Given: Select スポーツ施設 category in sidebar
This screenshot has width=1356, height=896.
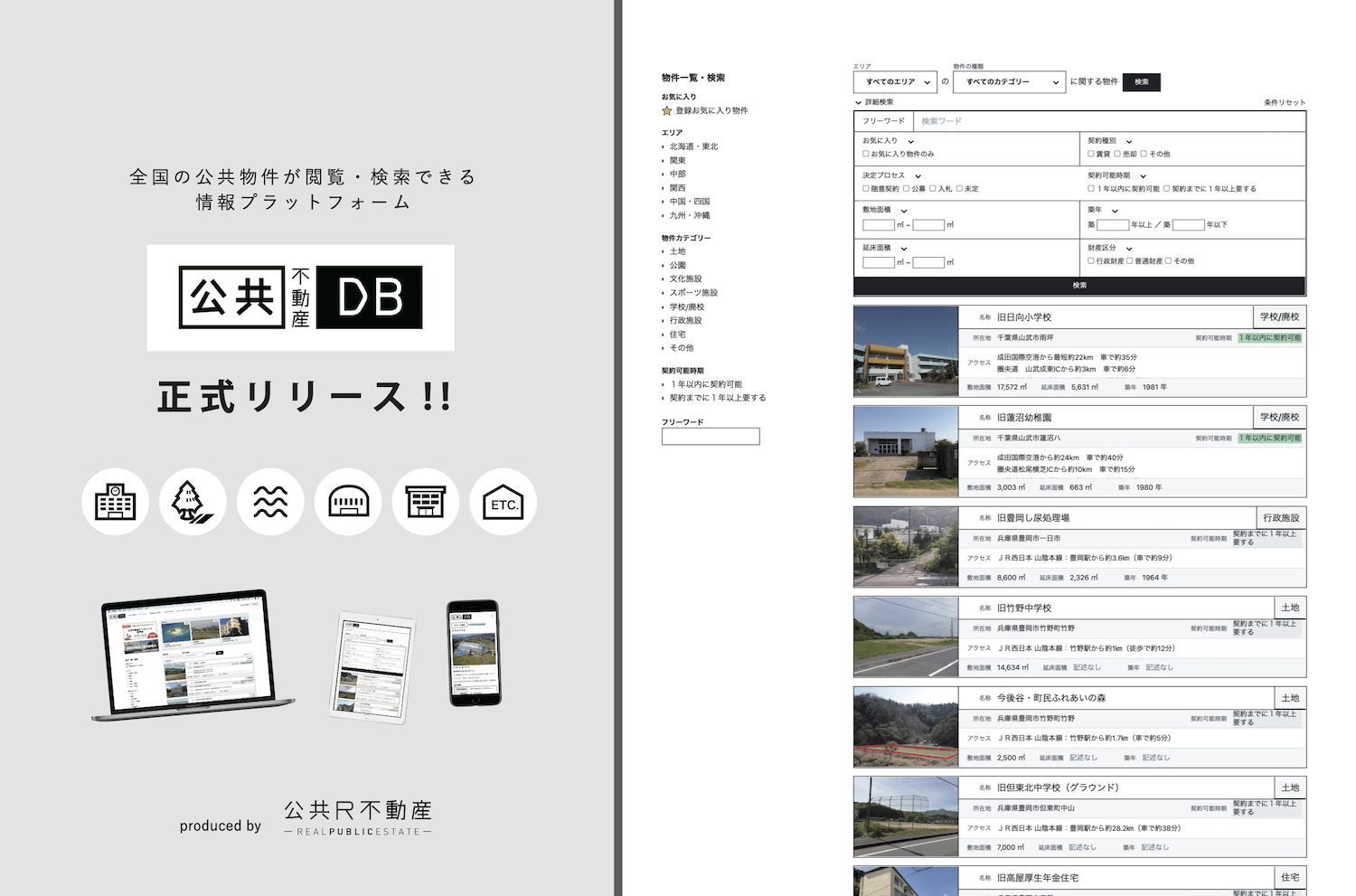Looking at the screenshot, I should pyautogui.click(x=693, y=293).
